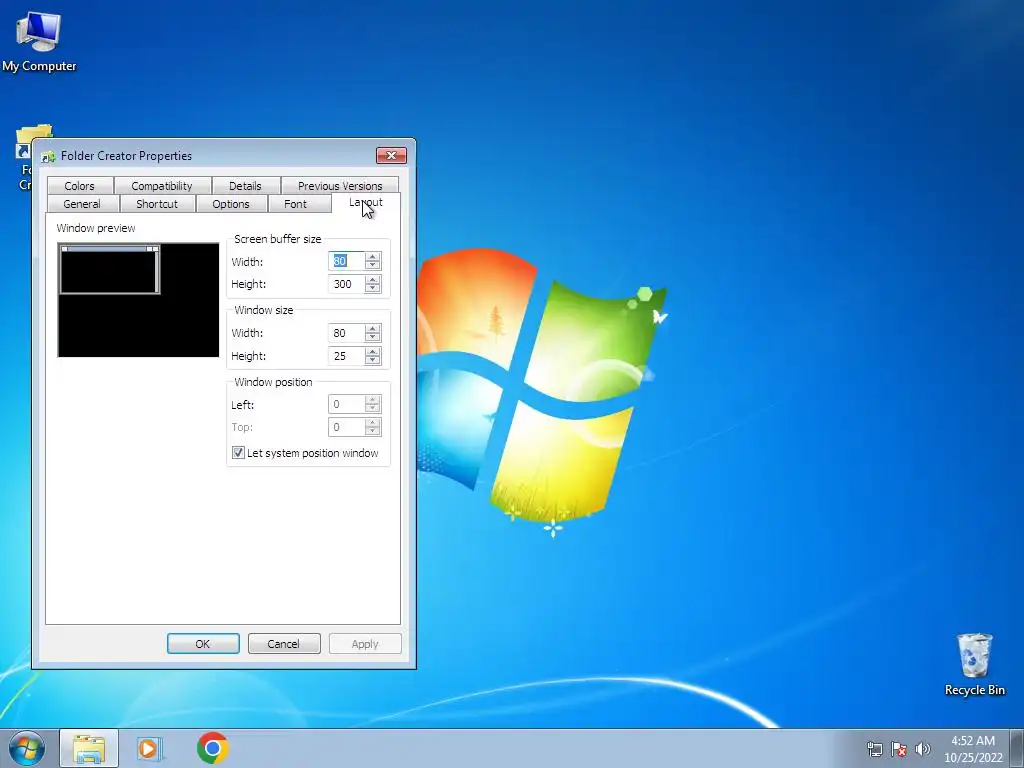Open the Windows Start menu
1024x768 pixels.
pos(27,748)
